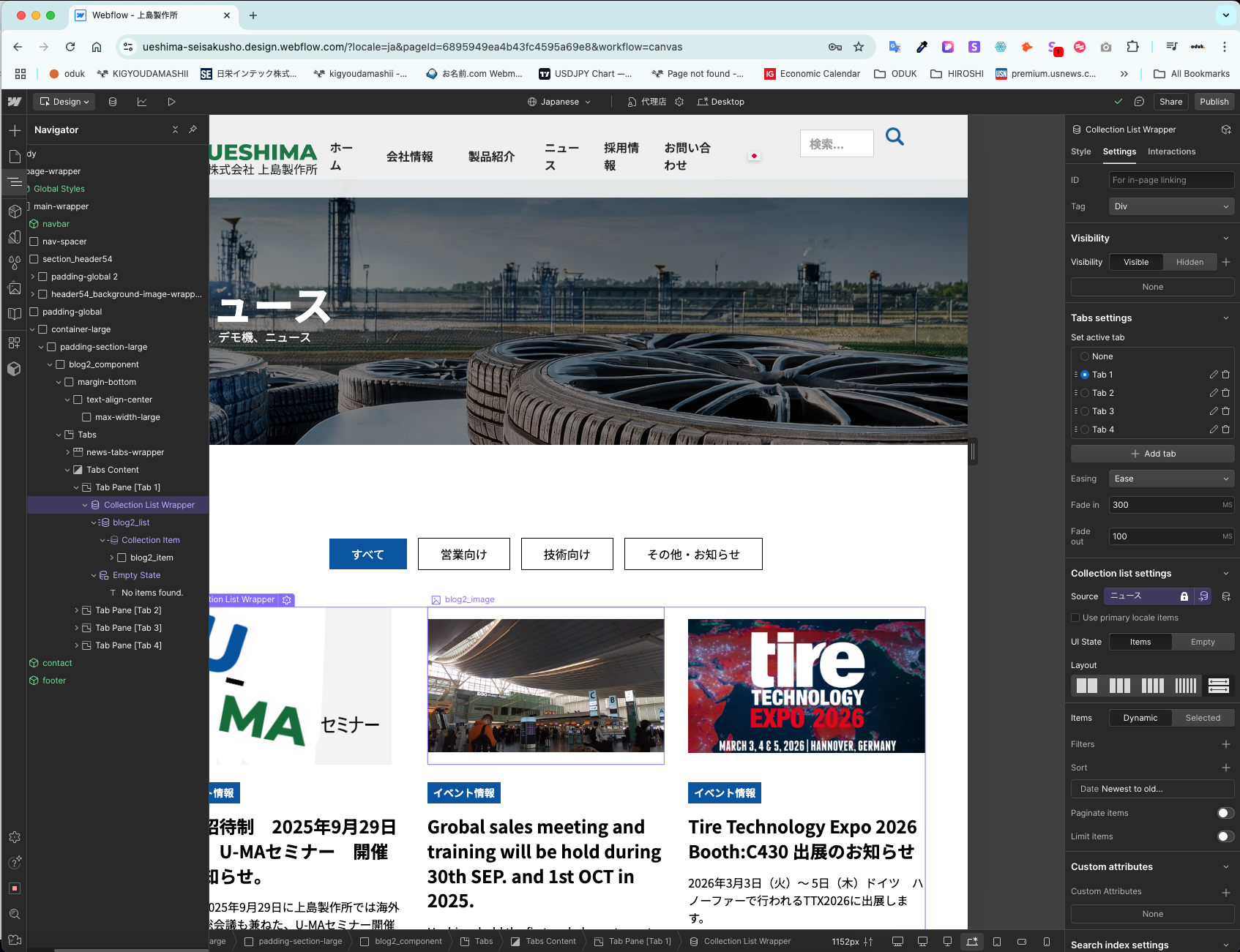Click the Date Newest to old sort rule
The image size is (1240, 952).
click(1153, 789)
